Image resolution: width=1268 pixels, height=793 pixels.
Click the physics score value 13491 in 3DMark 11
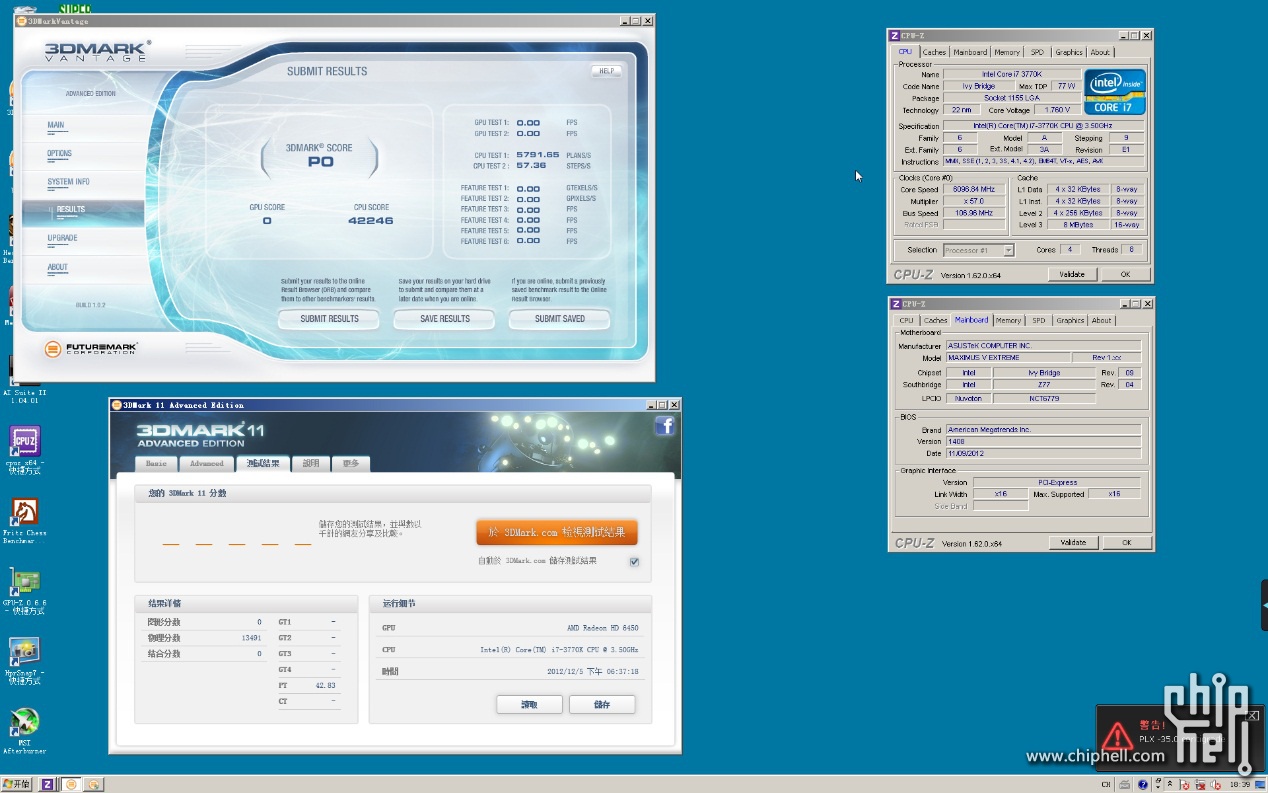point(251,638)
